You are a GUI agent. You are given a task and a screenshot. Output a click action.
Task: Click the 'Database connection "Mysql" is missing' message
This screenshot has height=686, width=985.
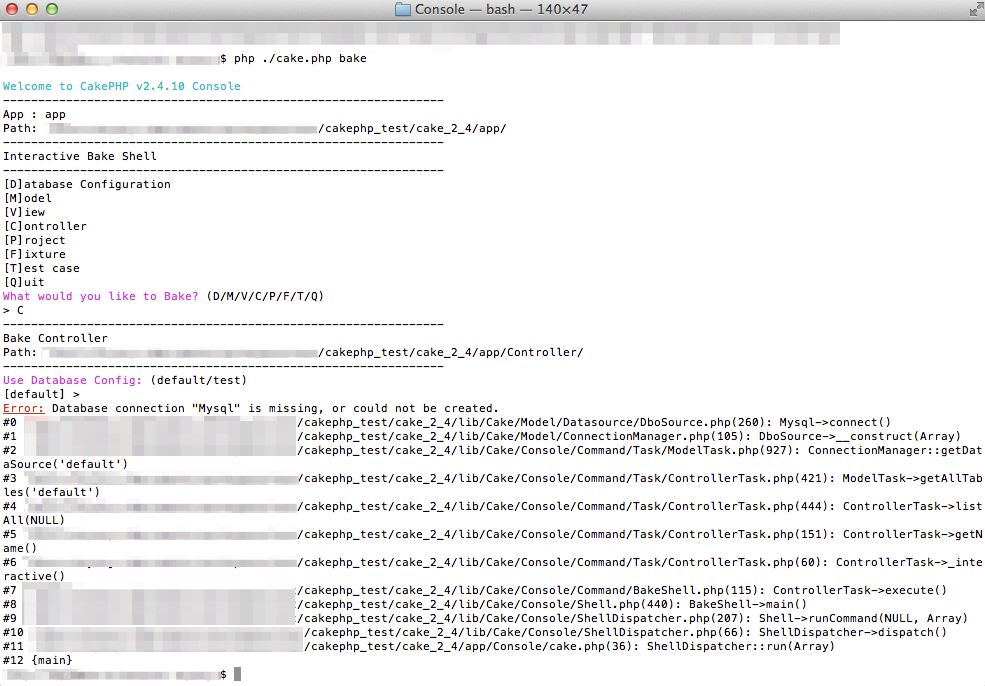tap(275, 408)
